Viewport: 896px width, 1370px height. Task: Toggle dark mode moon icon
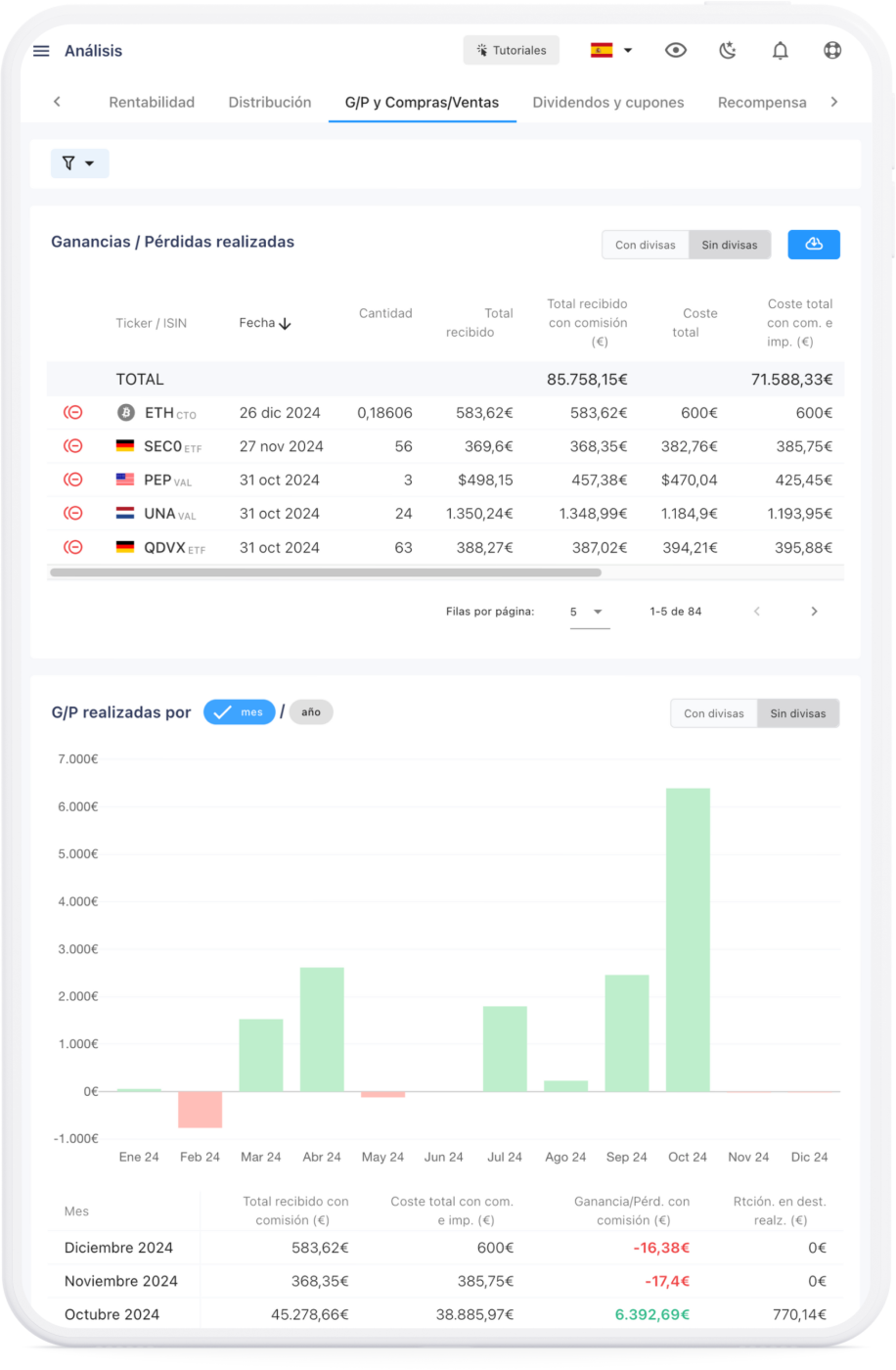[x=728, y=51]
